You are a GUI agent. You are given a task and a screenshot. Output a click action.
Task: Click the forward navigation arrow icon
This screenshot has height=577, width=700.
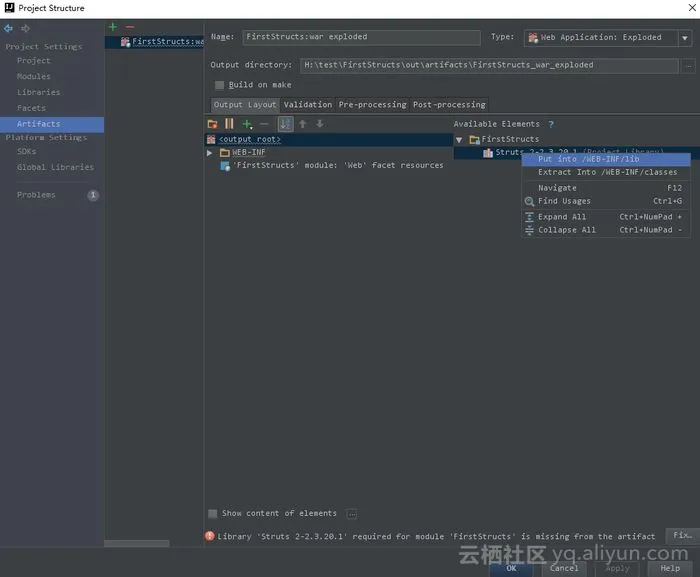tap(25, 28)
